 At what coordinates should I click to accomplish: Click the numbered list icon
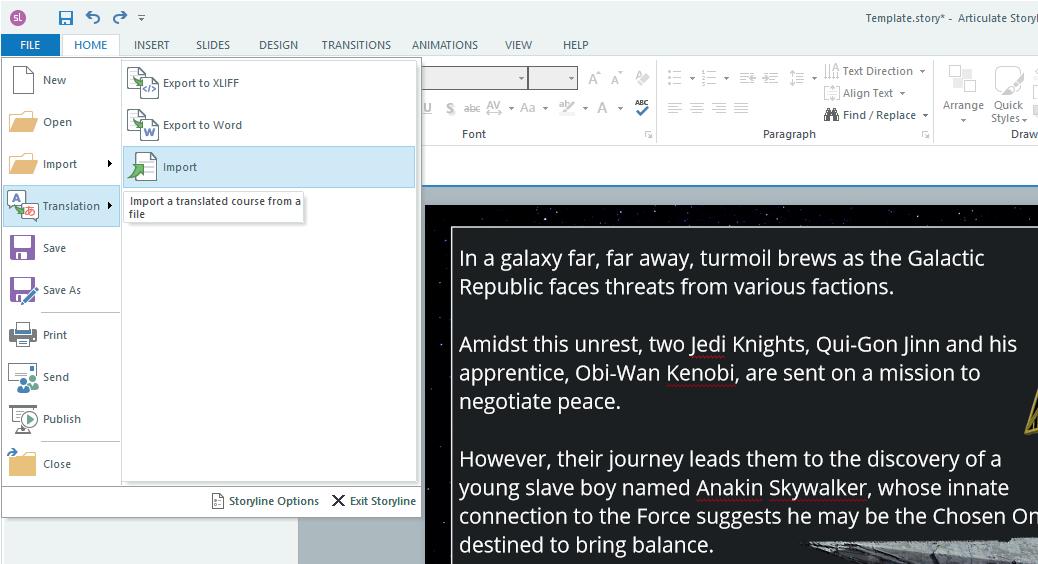(x=709, y=78)
